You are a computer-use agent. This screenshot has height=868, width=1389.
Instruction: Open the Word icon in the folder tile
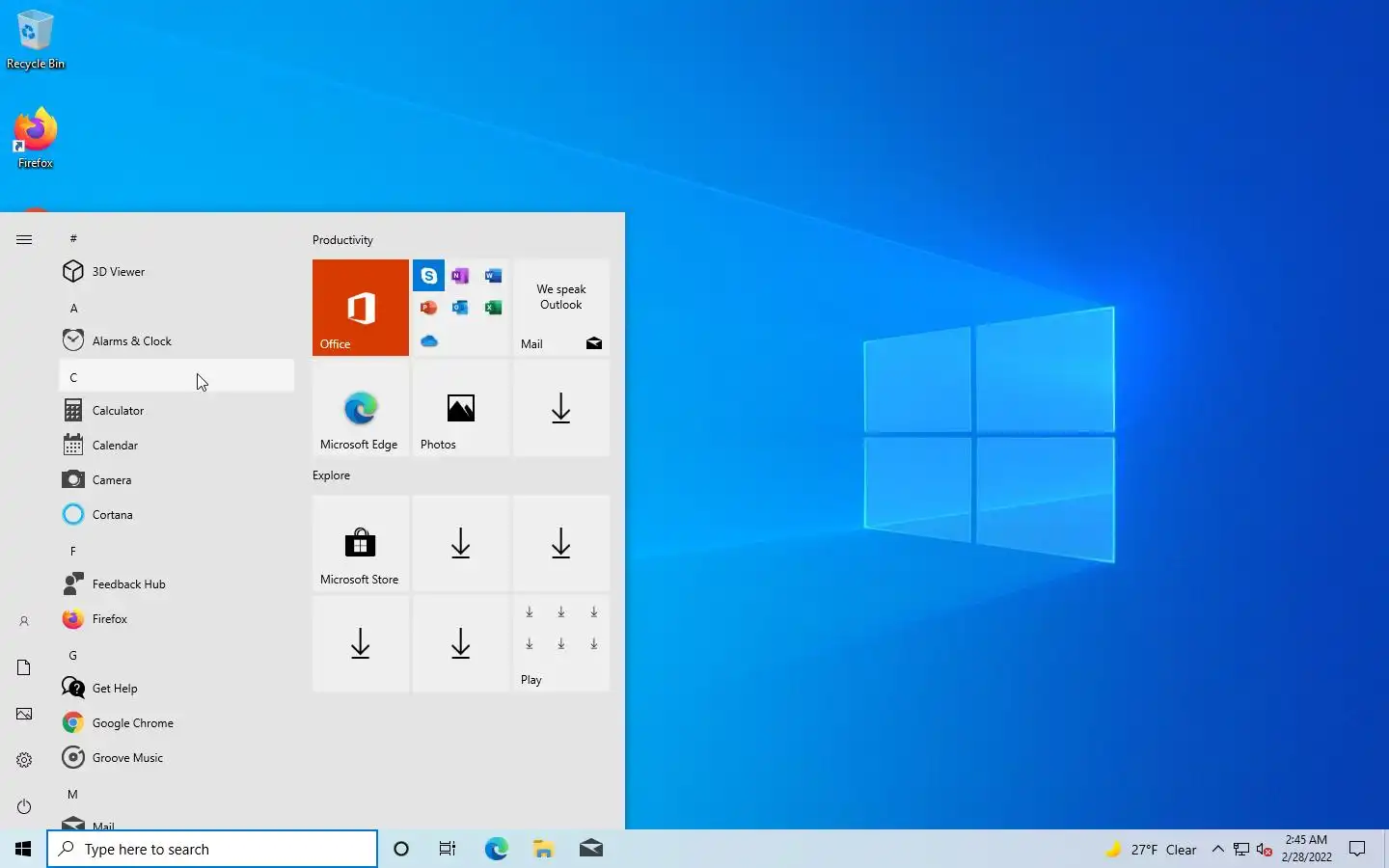(493, 276)
